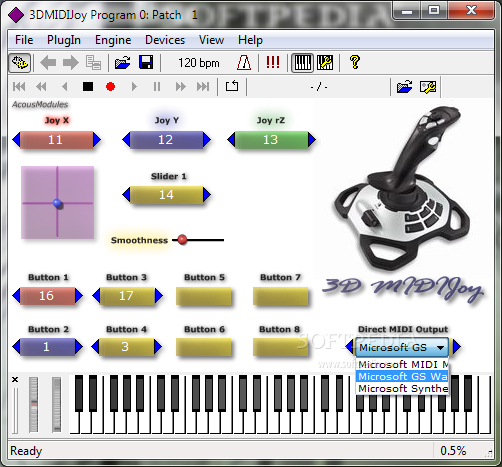This screenshot has width=502, height=467.
Task: Save with the floppy disk icon
Action: [x=146, y=63]
